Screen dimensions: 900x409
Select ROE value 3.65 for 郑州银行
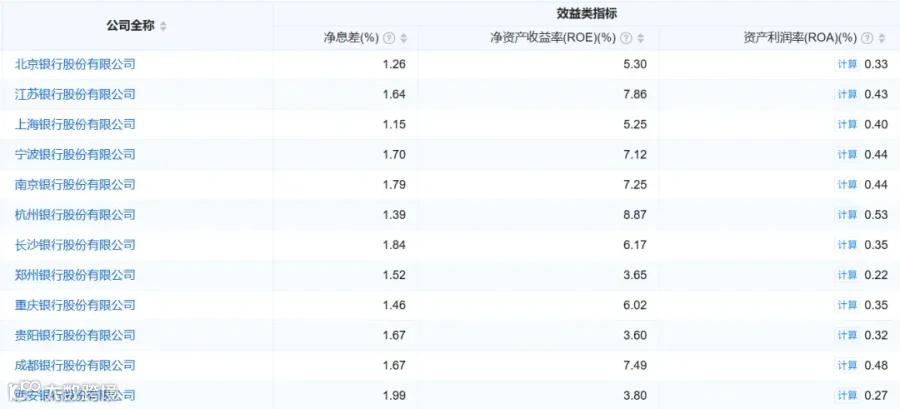point(635,275)
